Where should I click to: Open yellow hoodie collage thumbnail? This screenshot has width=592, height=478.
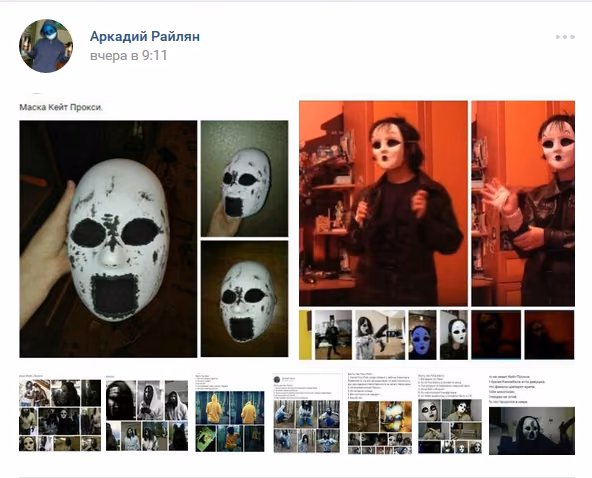pos(230,413)
